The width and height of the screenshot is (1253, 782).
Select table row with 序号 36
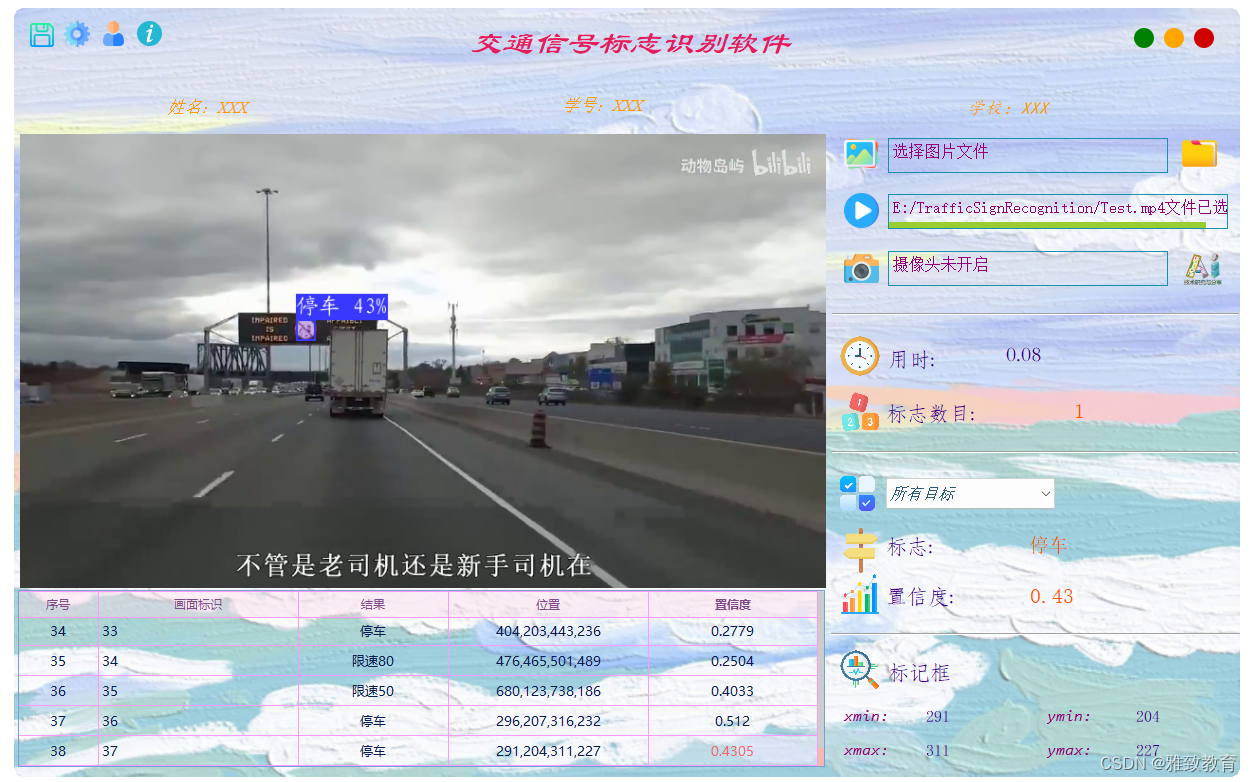click(x=418, y=691)
